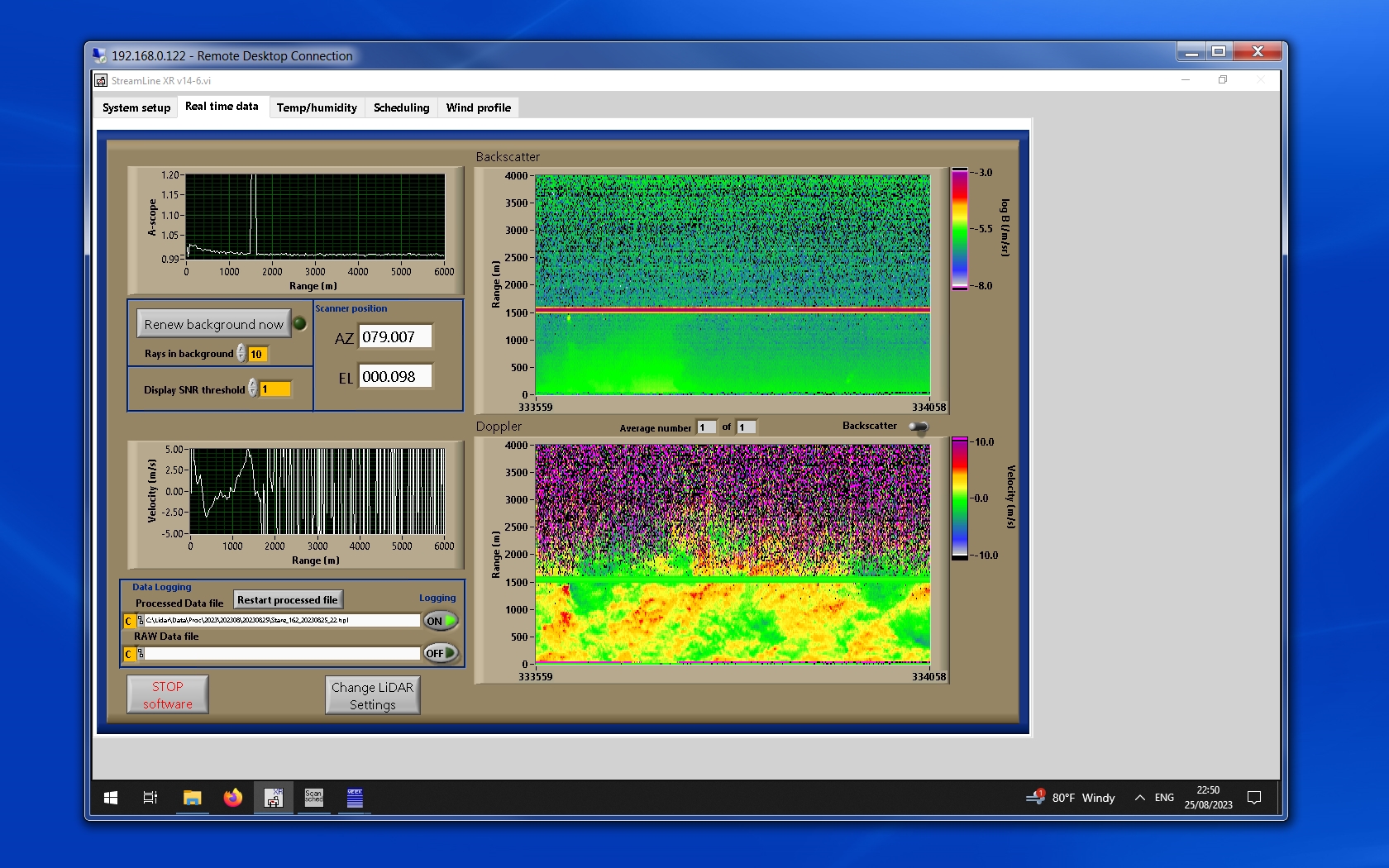
Task: Click the Backscatter color scale bar
Action: coord(959,229)
